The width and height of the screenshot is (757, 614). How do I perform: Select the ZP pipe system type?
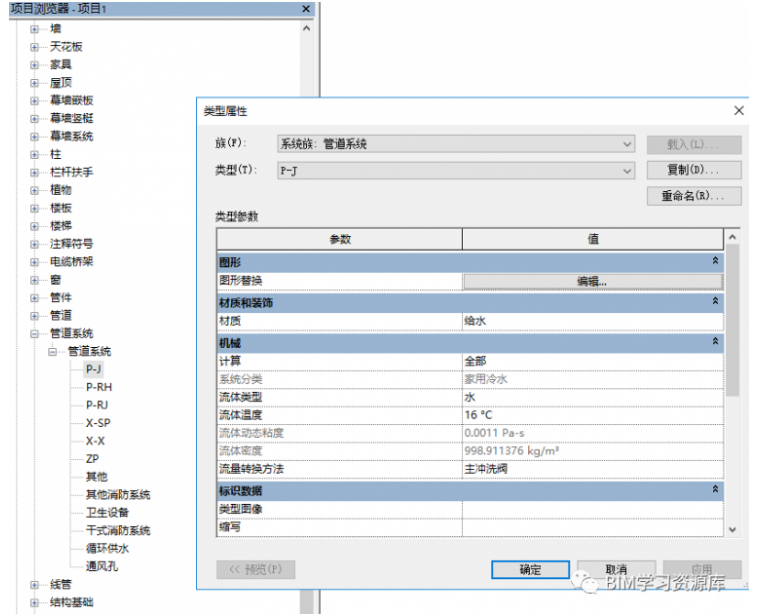[x=92, y=459]
